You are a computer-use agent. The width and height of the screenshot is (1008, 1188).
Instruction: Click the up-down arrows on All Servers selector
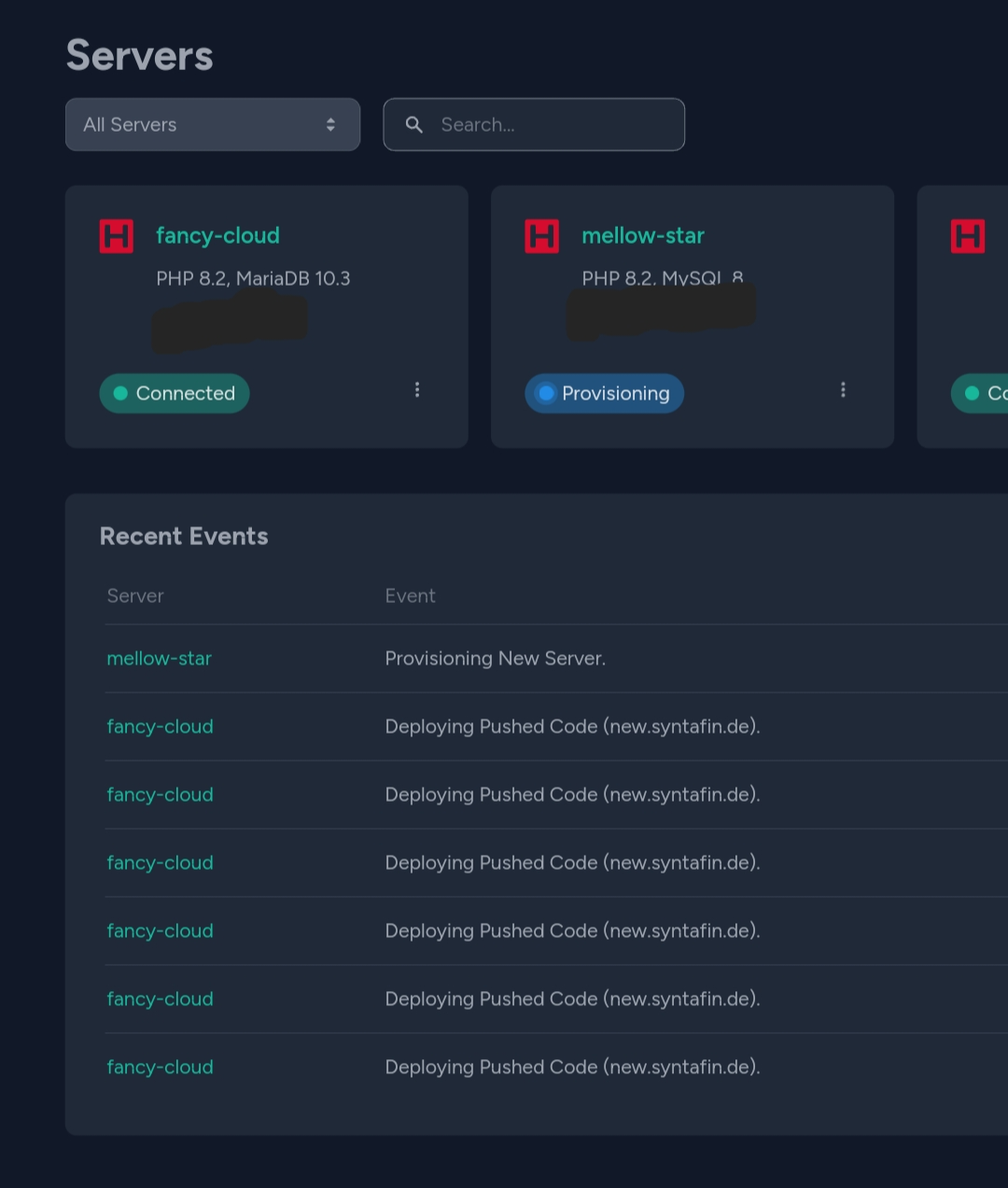[x=330, y=124]
